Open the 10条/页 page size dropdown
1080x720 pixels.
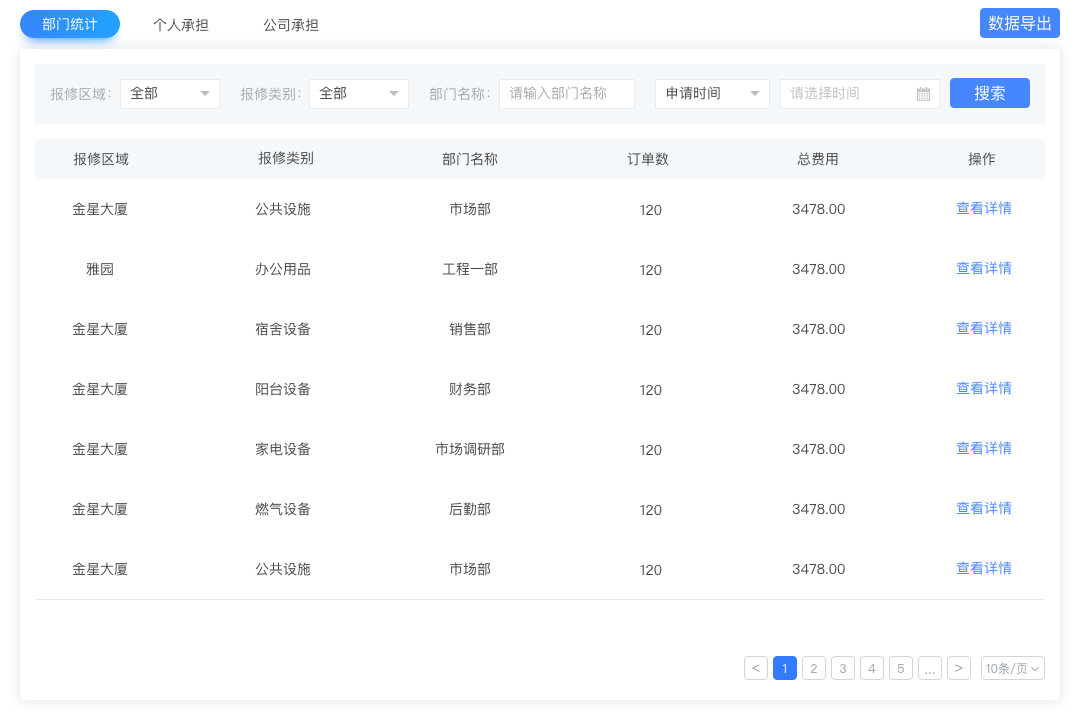(1012, 668)
